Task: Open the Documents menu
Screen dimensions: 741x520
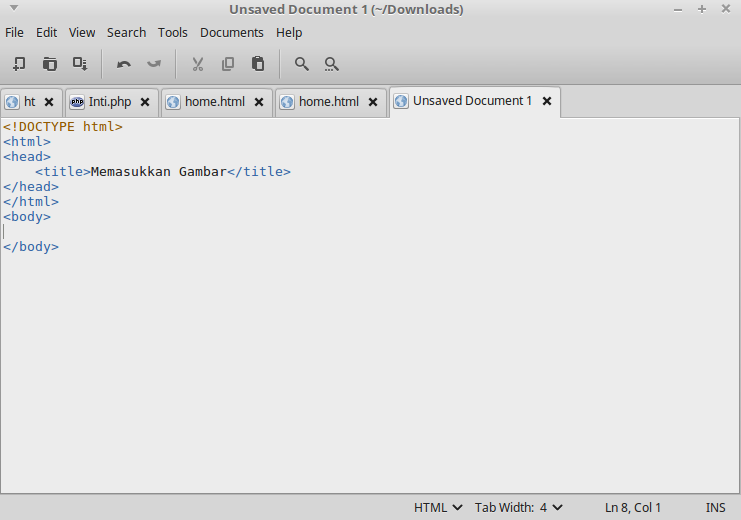Action: pyautogui.click(x=232, y=33)
